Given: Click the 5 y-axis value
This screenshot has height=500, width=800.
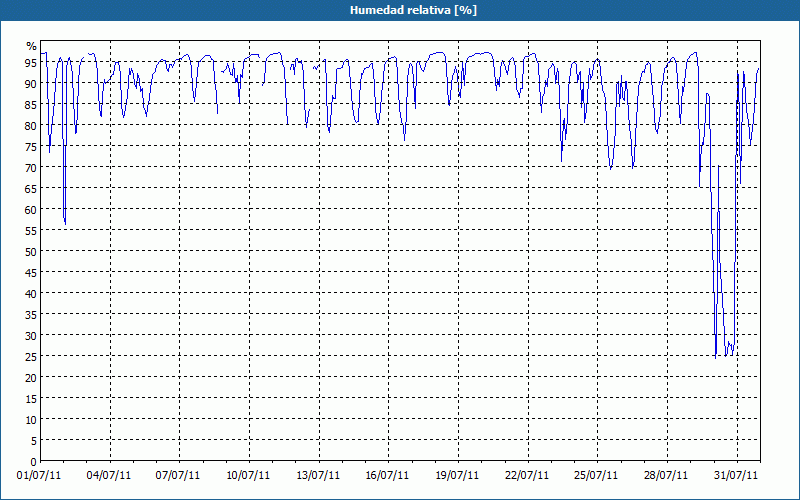Looking at the screenshot, I should 34,441.
